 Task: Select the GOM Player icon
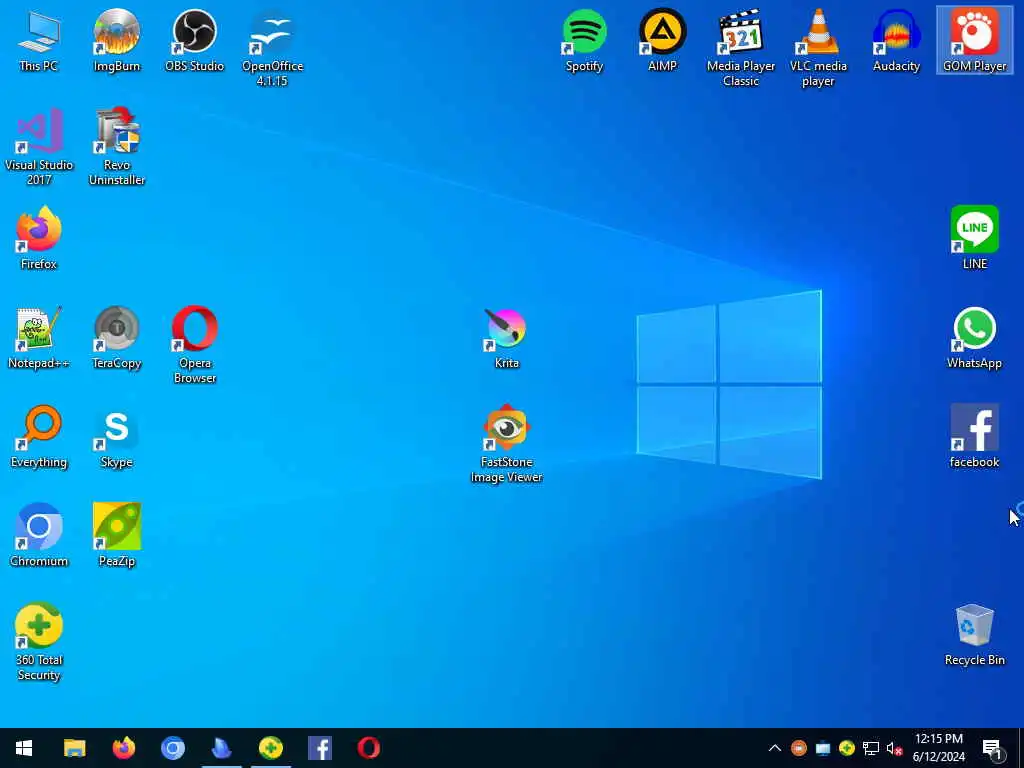[x=974, y=40]
